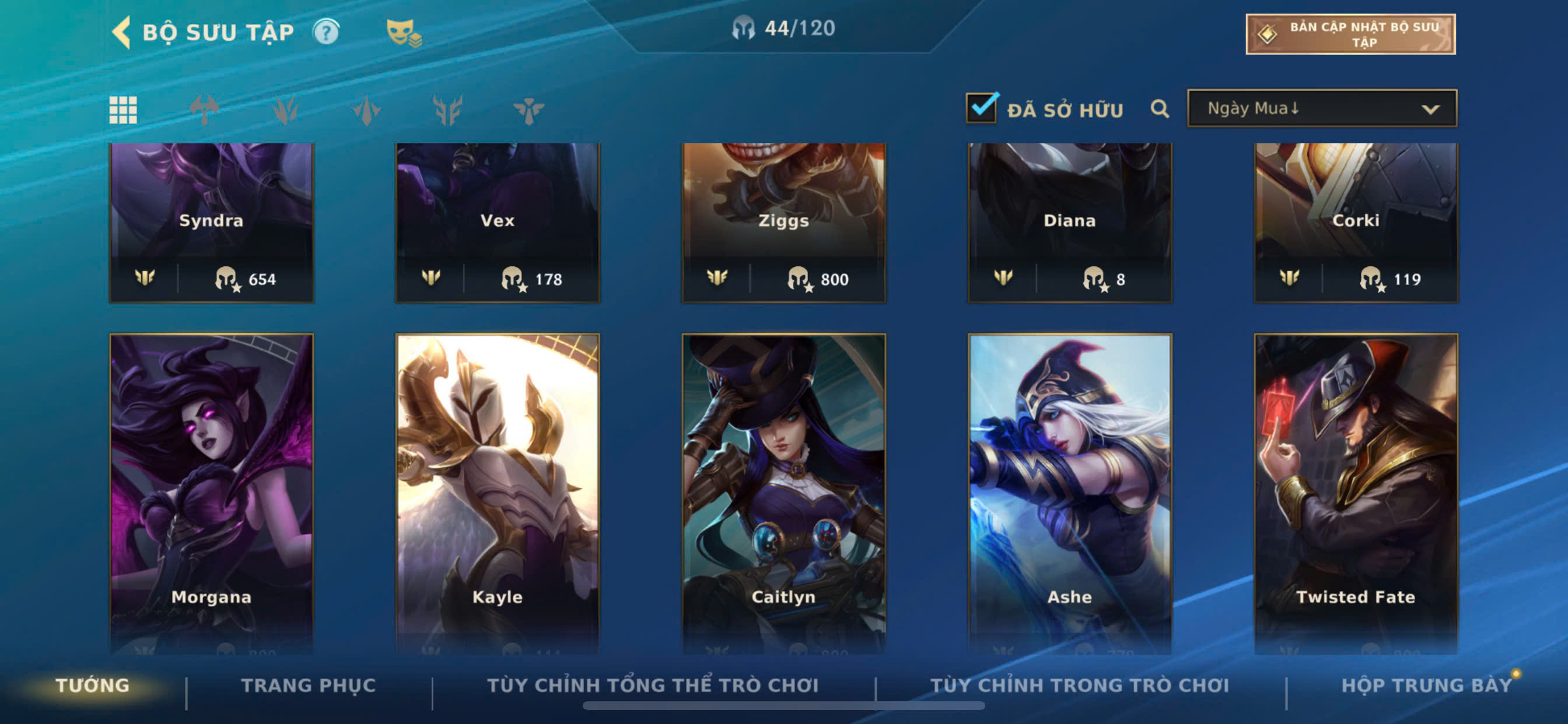Open the Hộp Trưng Bày tab
The width and height of the screenshot is (1568, 724).
pos(1427,685)
